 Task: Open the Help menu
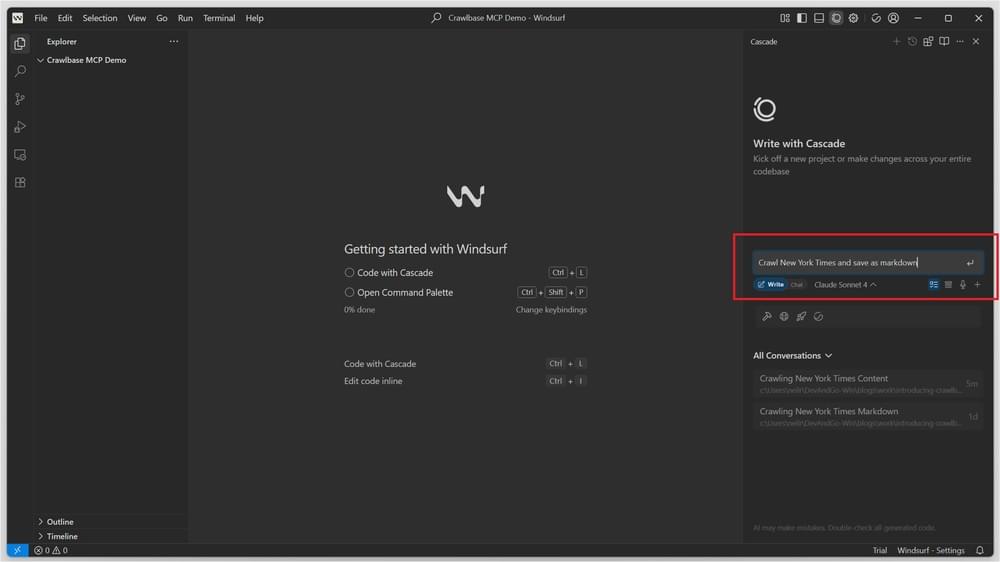[254, 18]
